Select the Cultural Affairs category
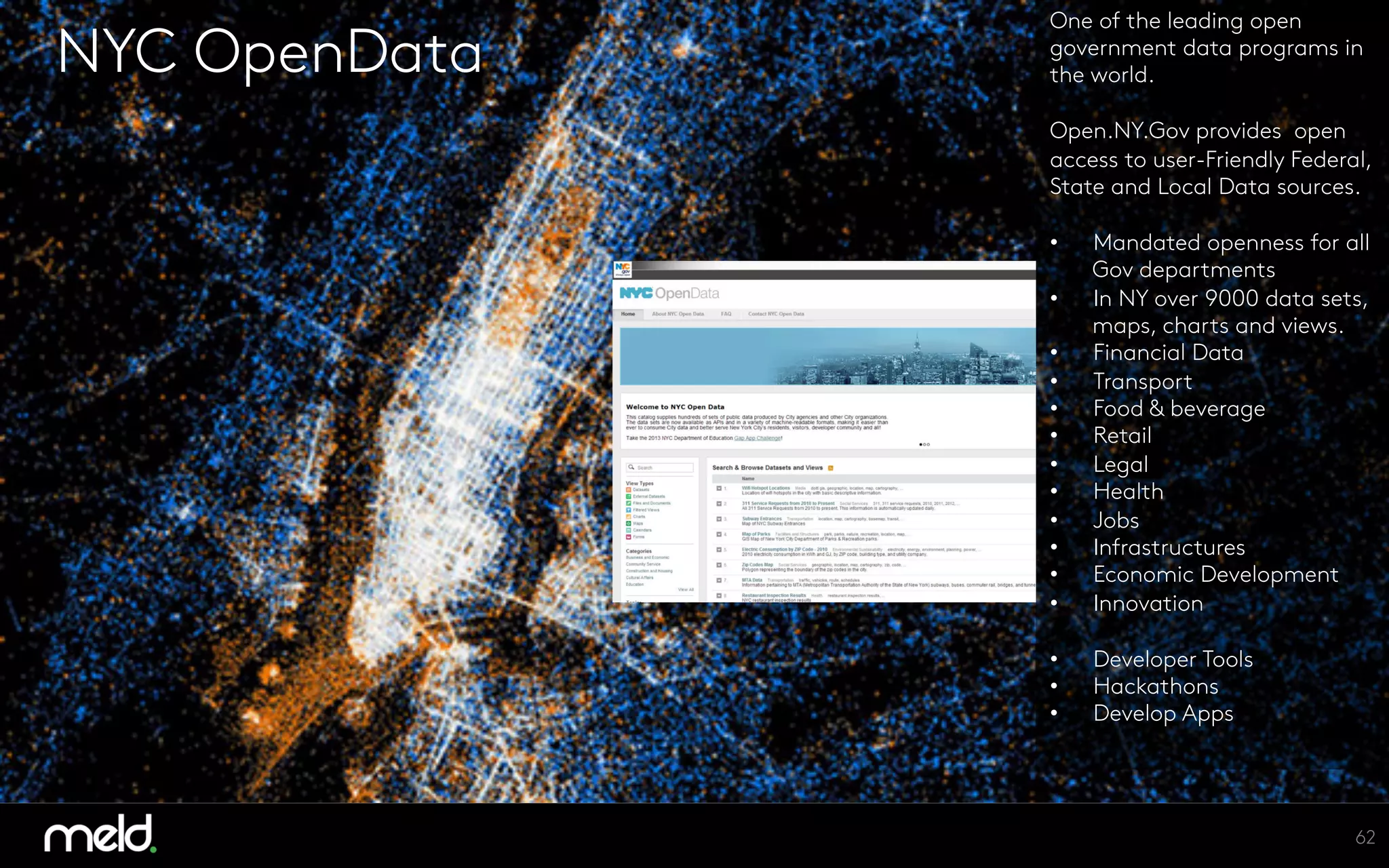This screenshot has height=868, width=1389. [x=640, y=578]
